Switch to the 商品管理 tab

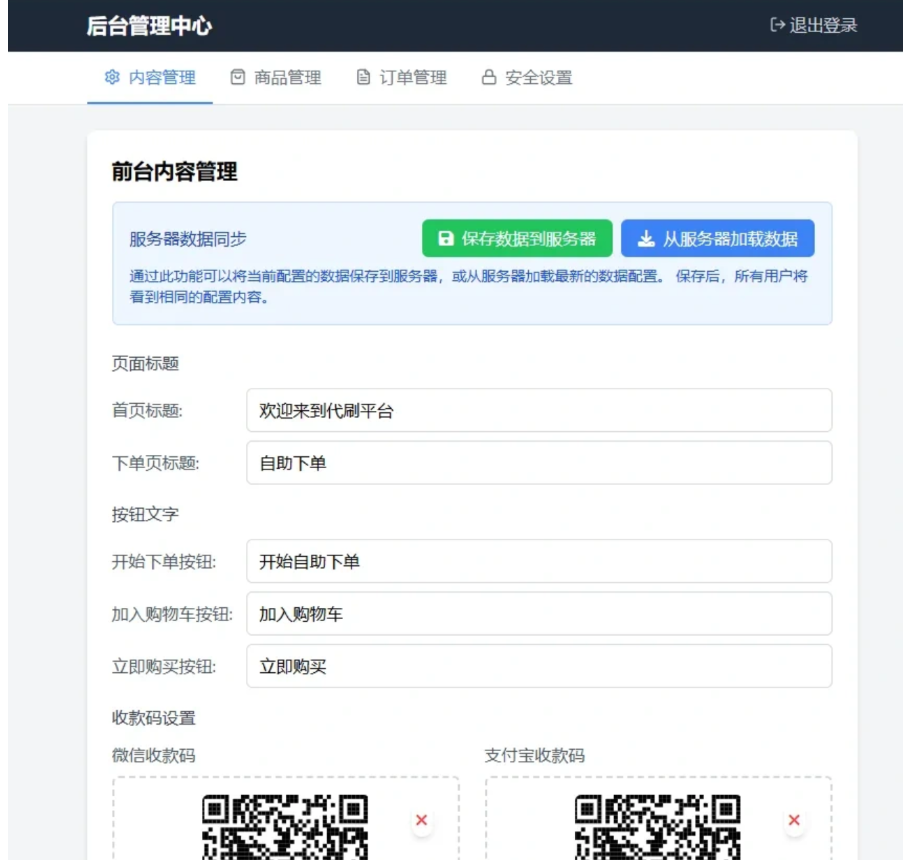(272, 76)
